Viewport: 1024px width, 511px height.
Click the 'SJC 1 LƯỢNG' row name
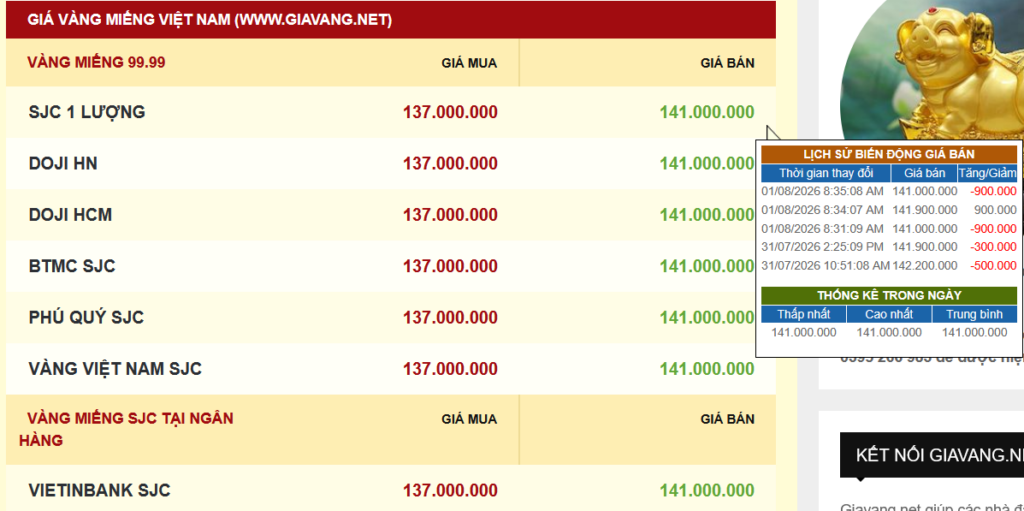[87, 112]
